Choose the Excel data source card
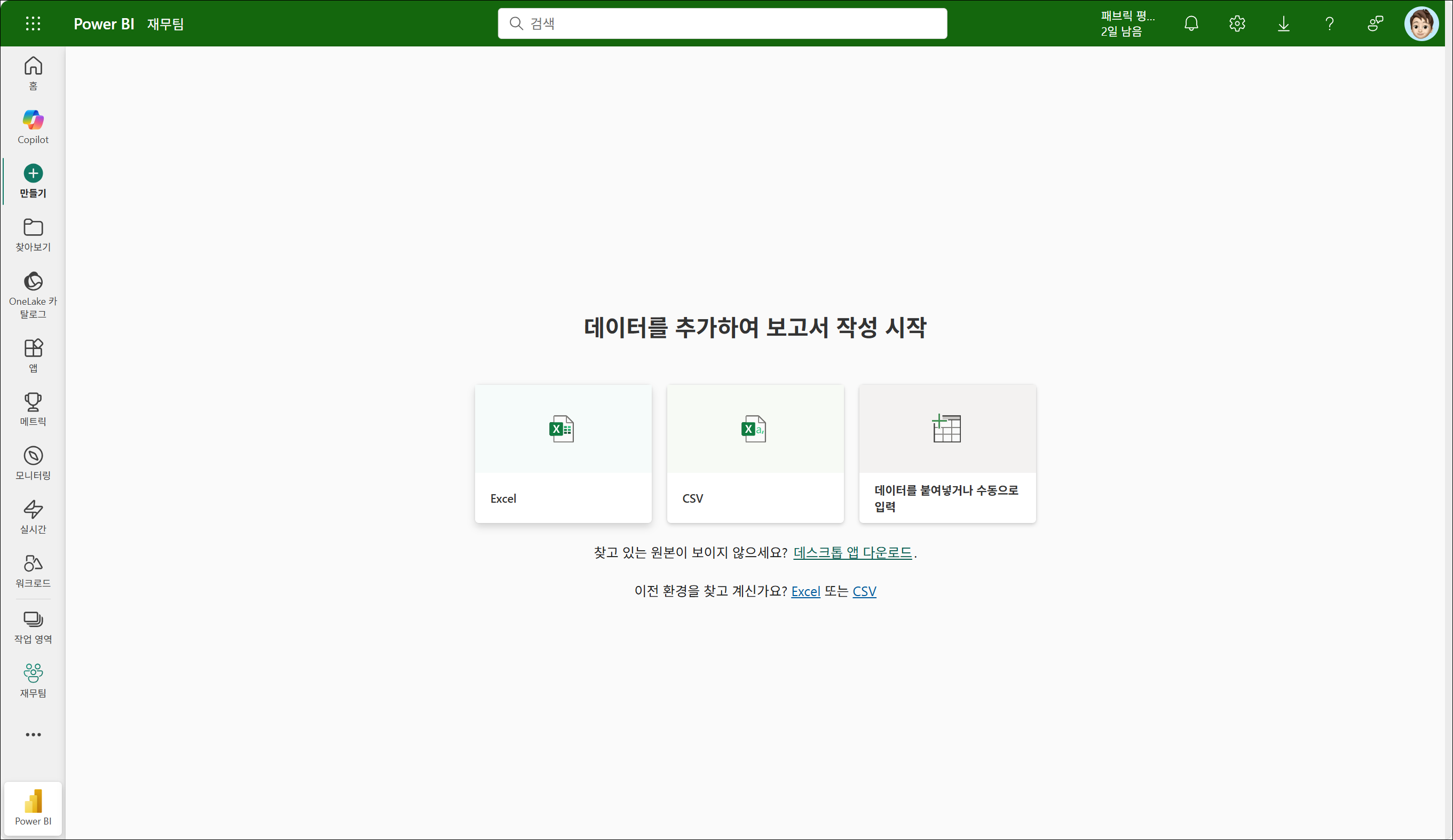This screenshot has height=840, width=1453. [x=563, y=454]
